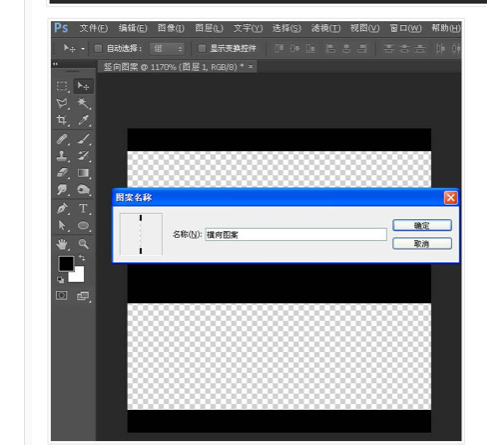
Task: Select the Rectangular Marquee tool
Action: click(62, 86)
